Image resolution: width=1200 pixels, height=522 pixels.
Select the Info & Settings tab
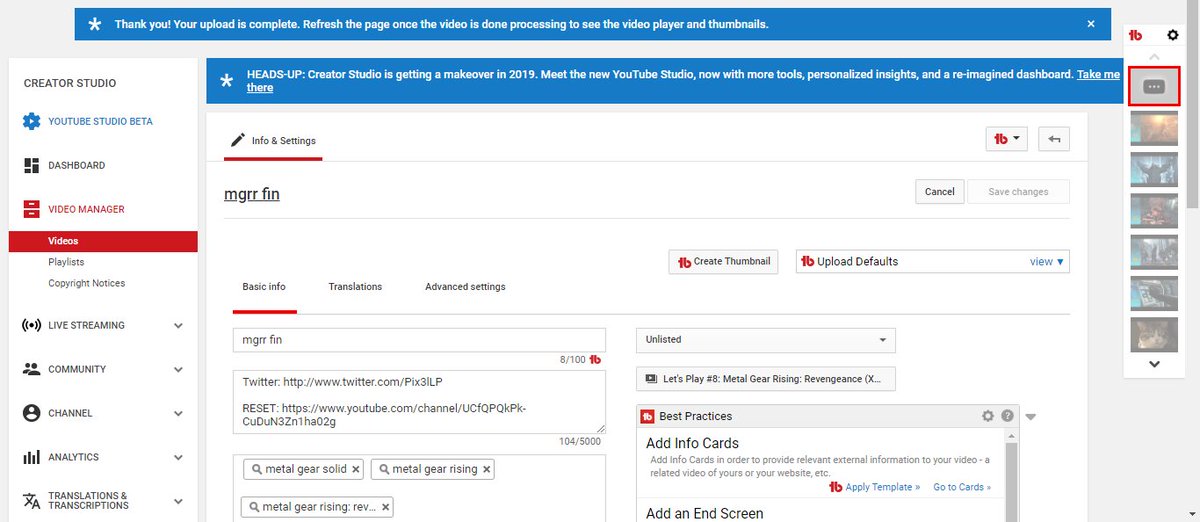(x=273, y=141)
